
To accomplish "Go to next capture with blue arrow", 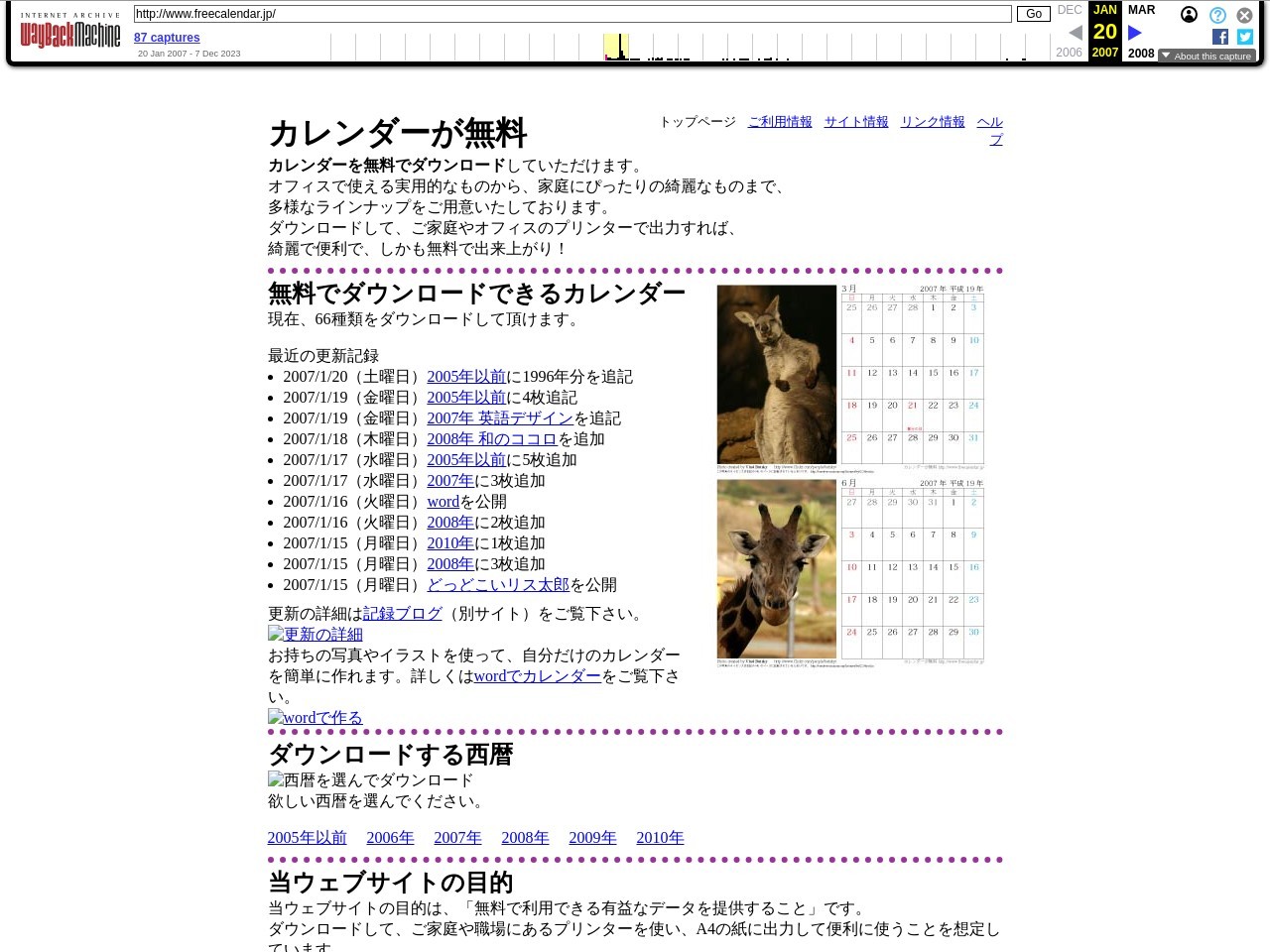I will [x=1135, y=32].
